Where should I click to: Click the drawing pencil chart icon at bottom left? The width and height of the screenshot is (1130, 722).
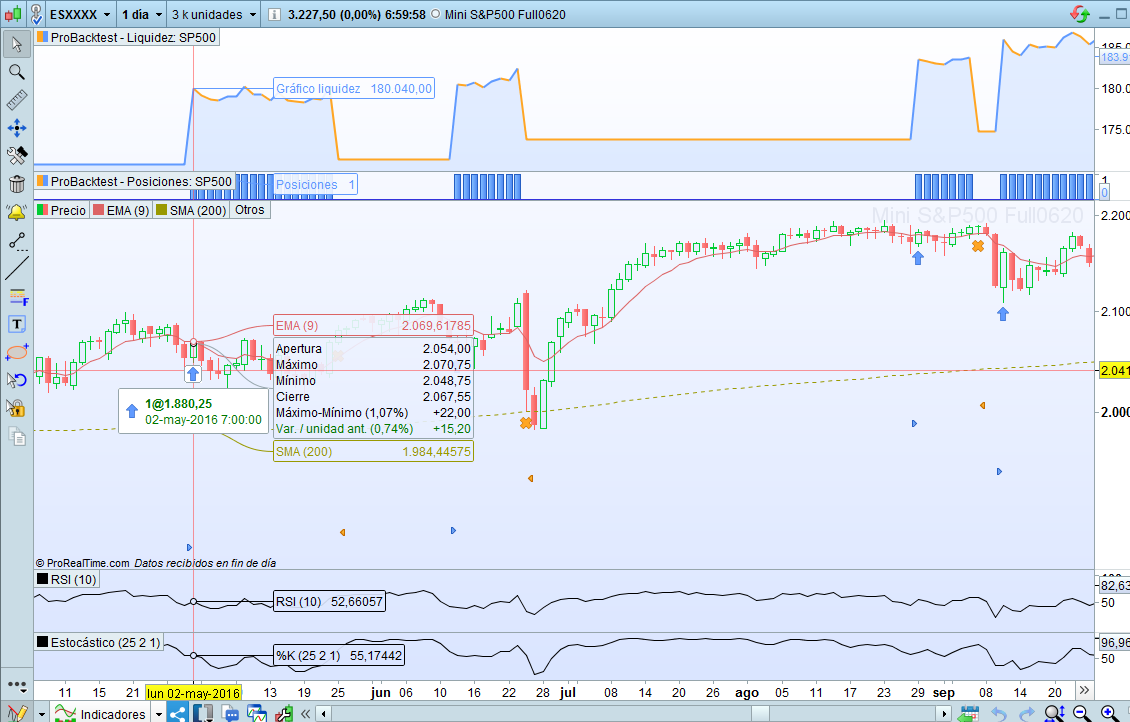[17, 713]
